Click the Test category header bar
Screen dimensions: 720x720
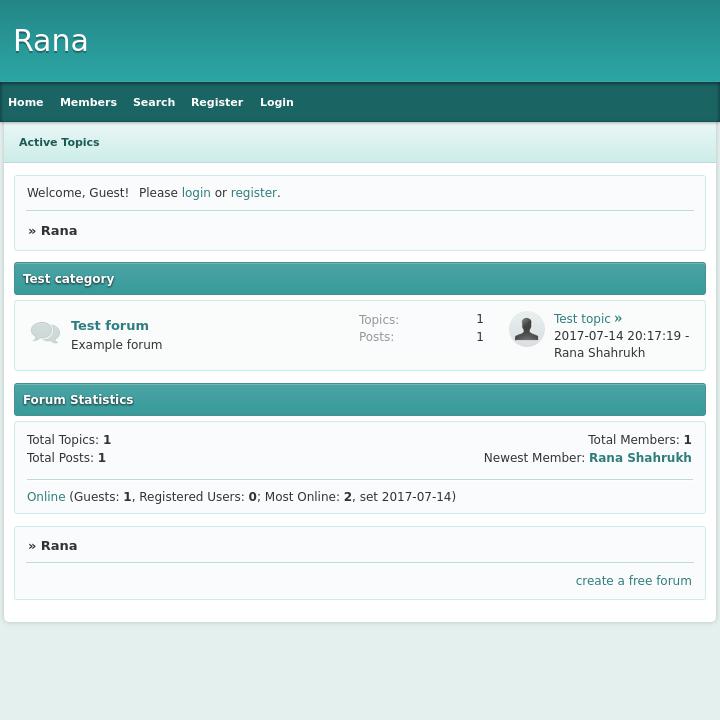360,279
